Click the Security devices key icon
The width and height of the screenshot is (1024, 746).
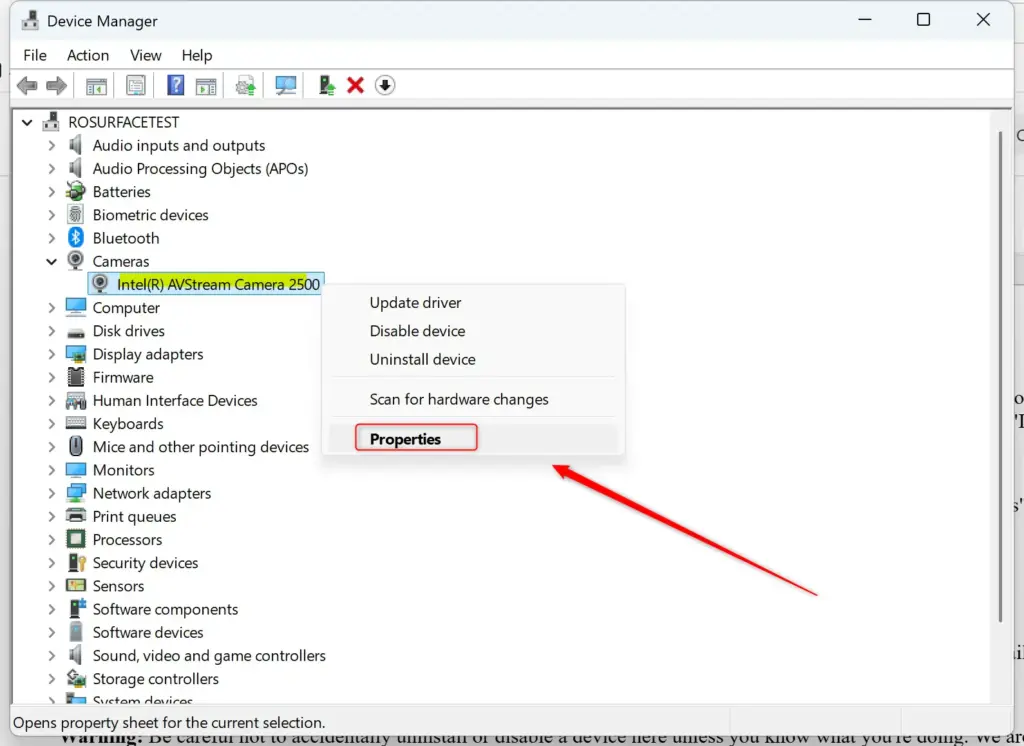pyautogui.click(x=76, y=562)
